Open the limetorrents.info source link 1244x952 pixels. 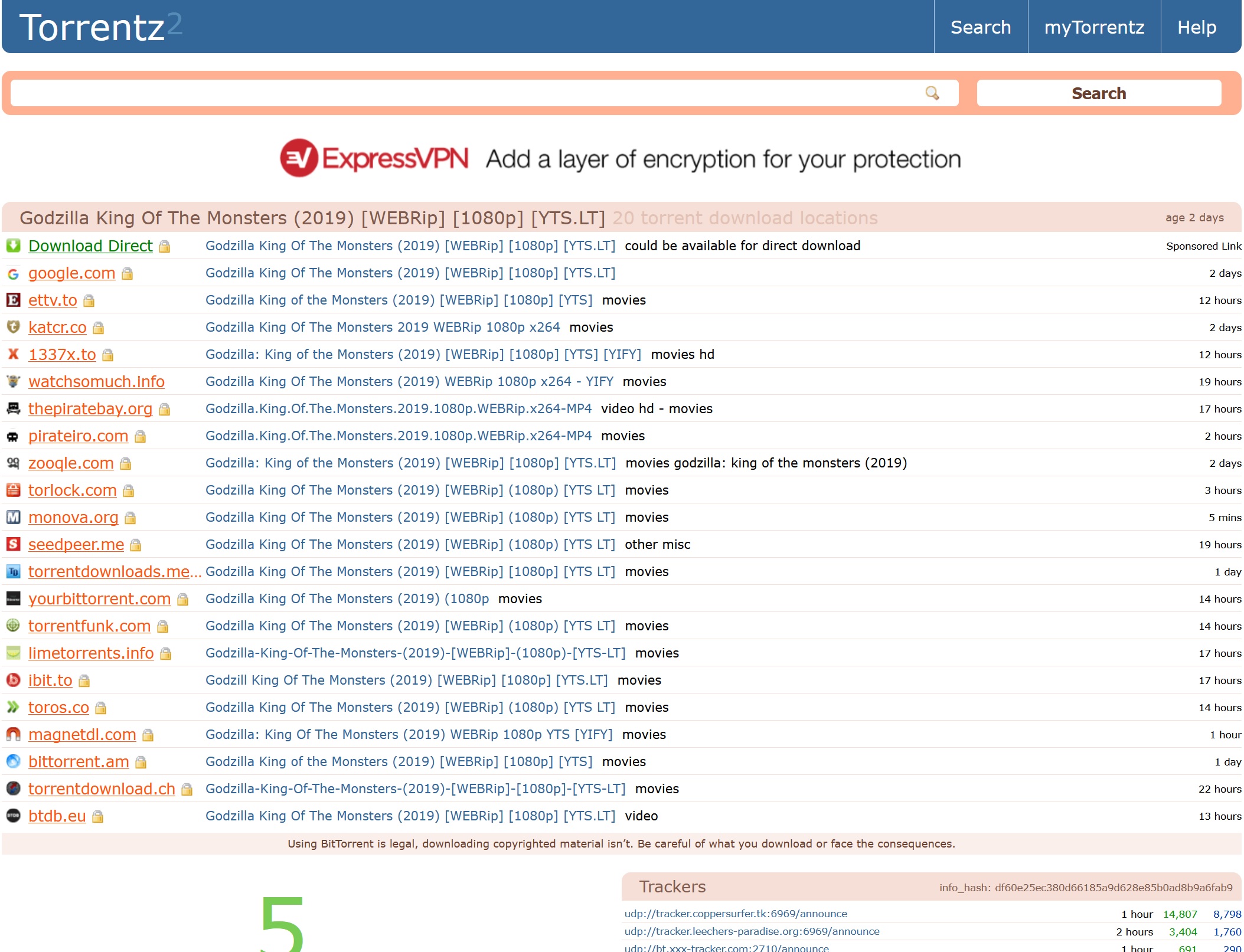[91, 653]
